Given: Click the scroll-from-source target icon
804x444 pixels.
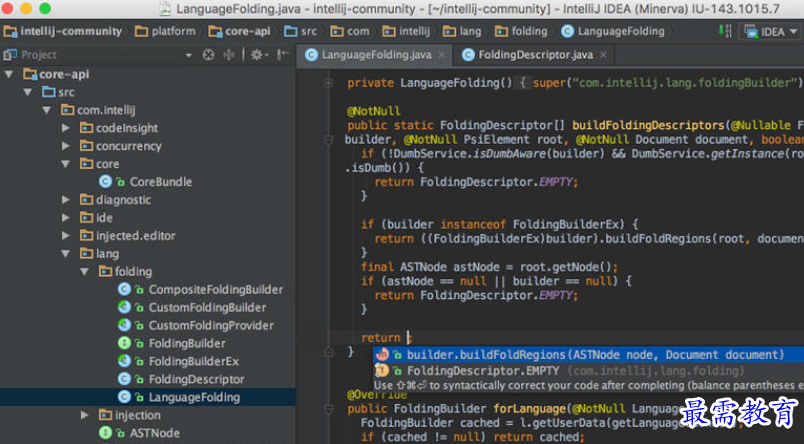Looking at the screenshot, I should click(x=208, y=55).
